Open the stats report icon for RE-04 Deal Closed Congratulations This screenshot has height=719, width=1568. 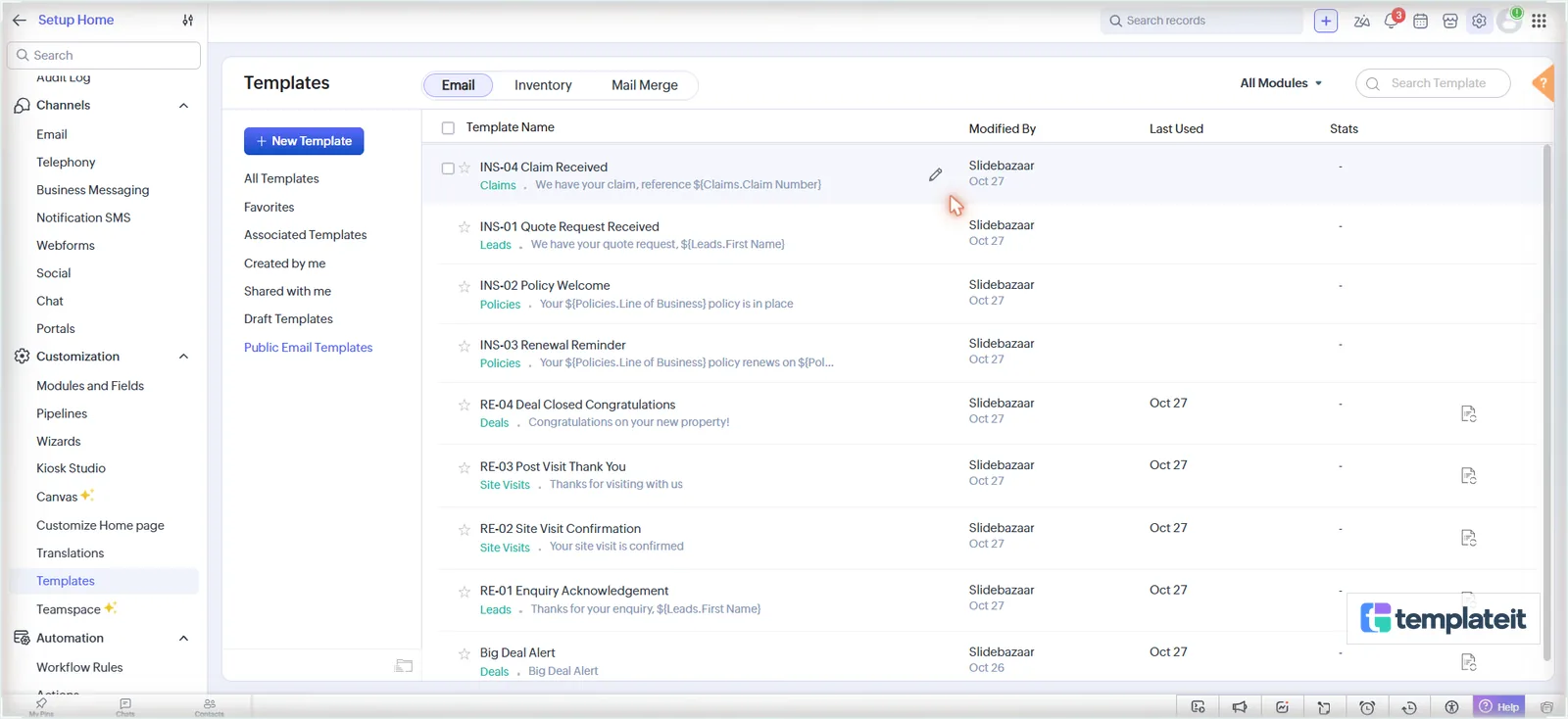tap(1468, 413)
